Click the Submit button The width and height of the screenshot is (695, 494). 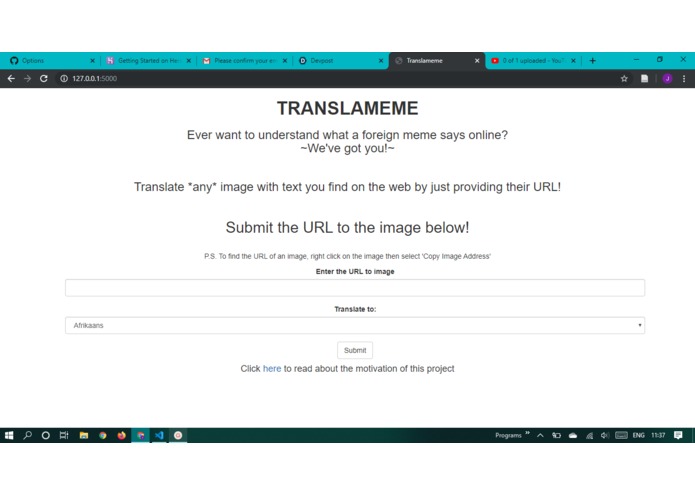point(355,350)
